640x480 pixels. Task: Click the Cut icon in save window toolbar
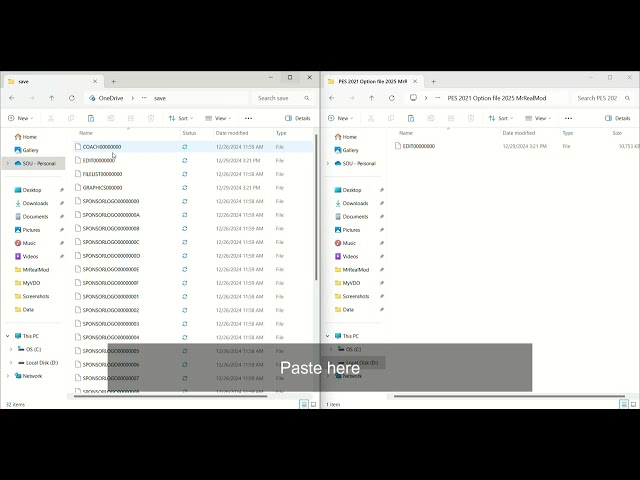(x=51, y=118)
